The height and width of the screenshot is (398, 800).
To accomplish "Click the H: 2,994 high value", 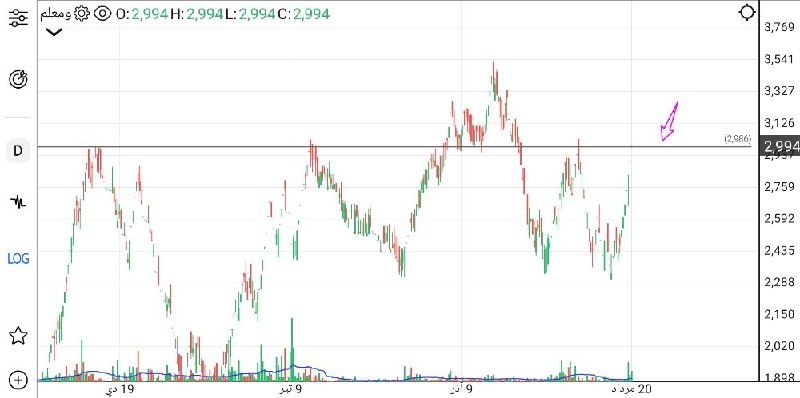I will click(x=197, y=14).
